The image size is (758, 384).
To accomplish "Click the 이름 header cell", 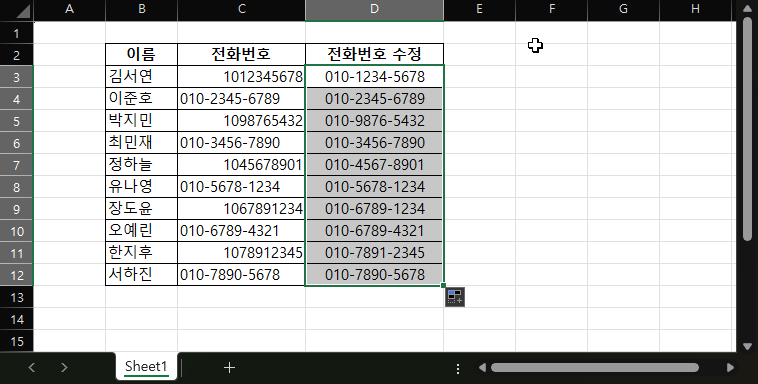I will 142,54.
